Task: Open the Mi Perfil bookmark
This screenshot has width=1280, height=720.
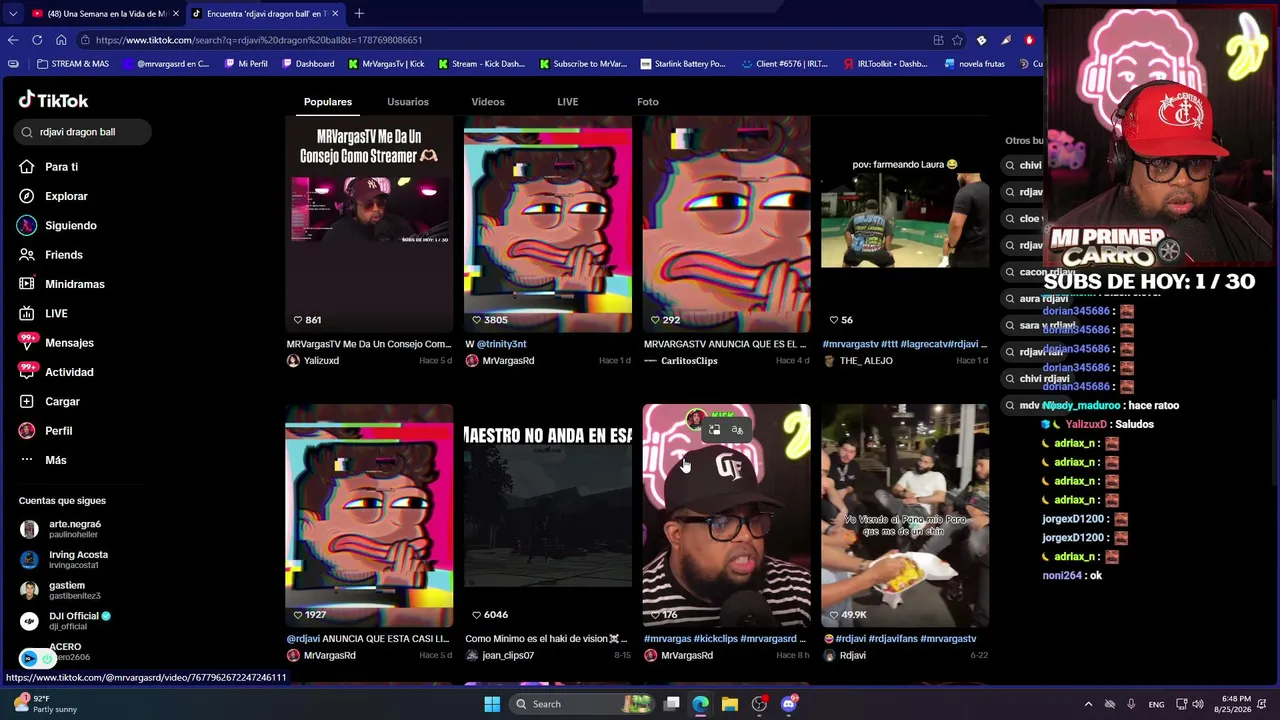Action: pos(246,64)
